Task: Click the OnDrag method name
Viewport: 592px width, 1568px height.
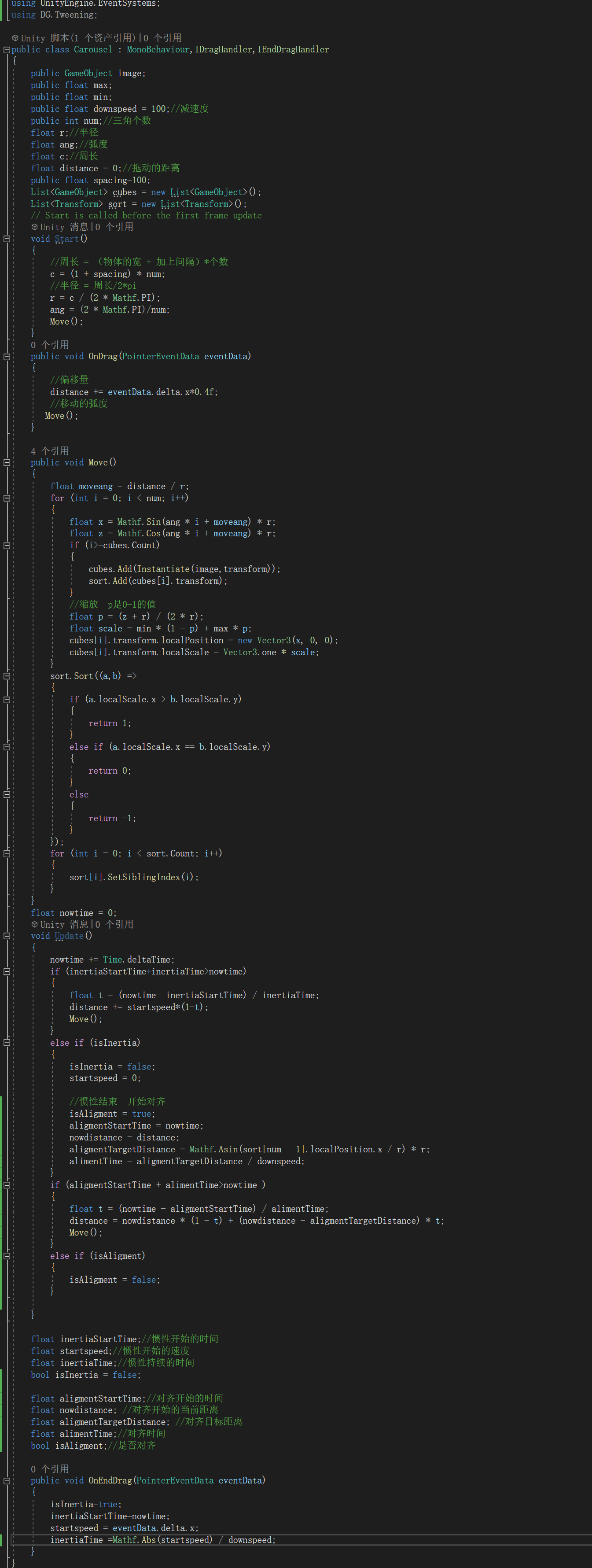Action: (x=103, y=357)
